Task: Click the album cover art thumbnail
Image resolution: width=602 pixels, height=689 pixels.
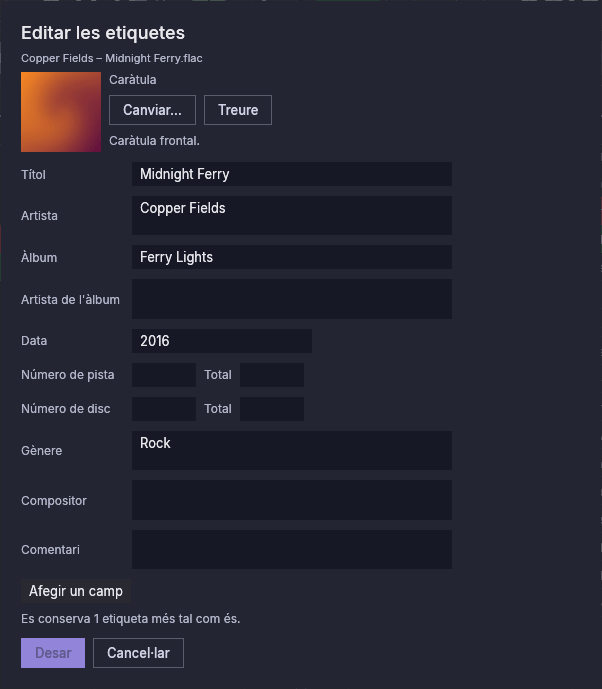Action: click(61, 112)
